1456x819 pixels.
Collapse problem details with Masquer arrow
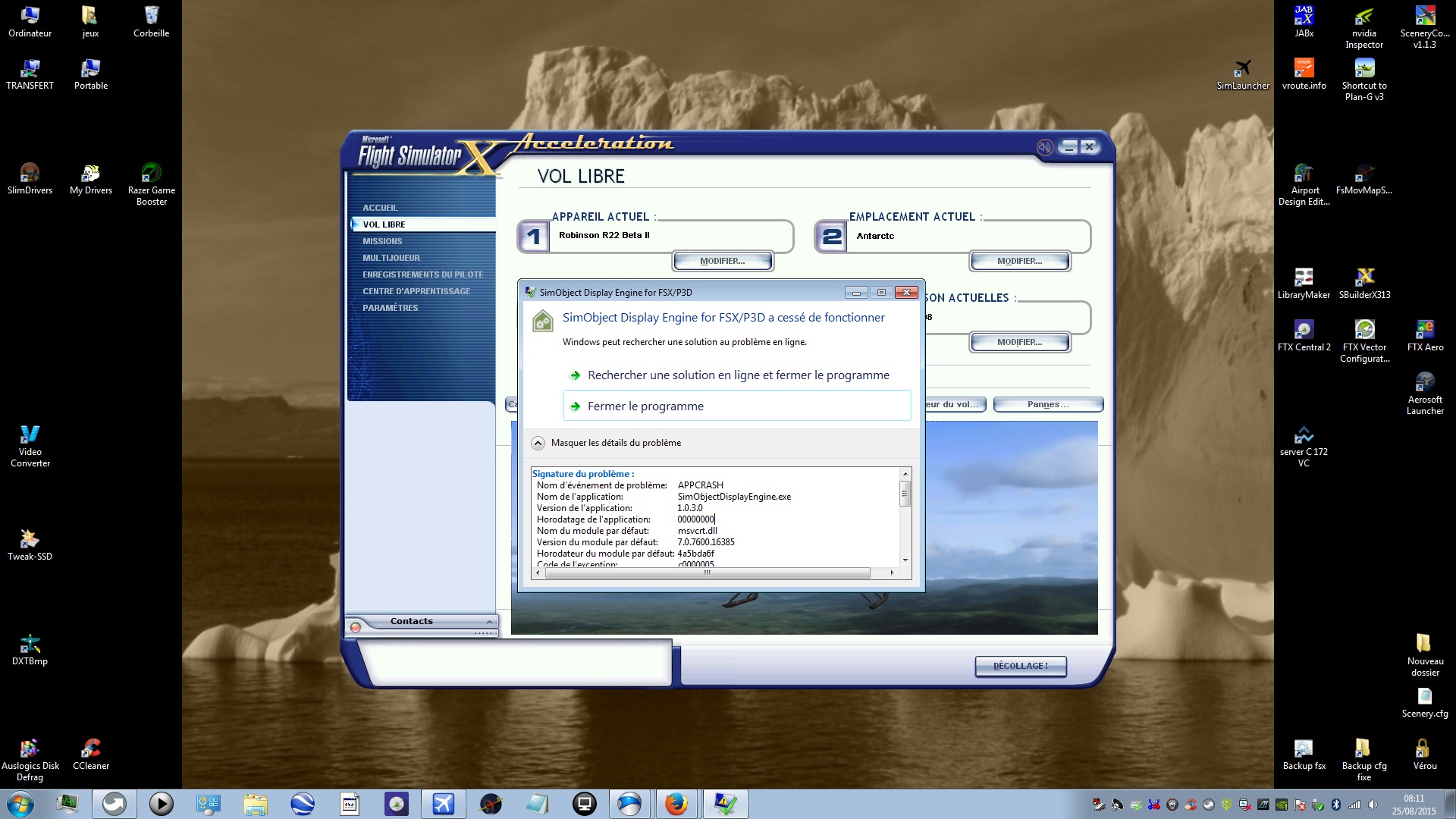click(538, 443)
